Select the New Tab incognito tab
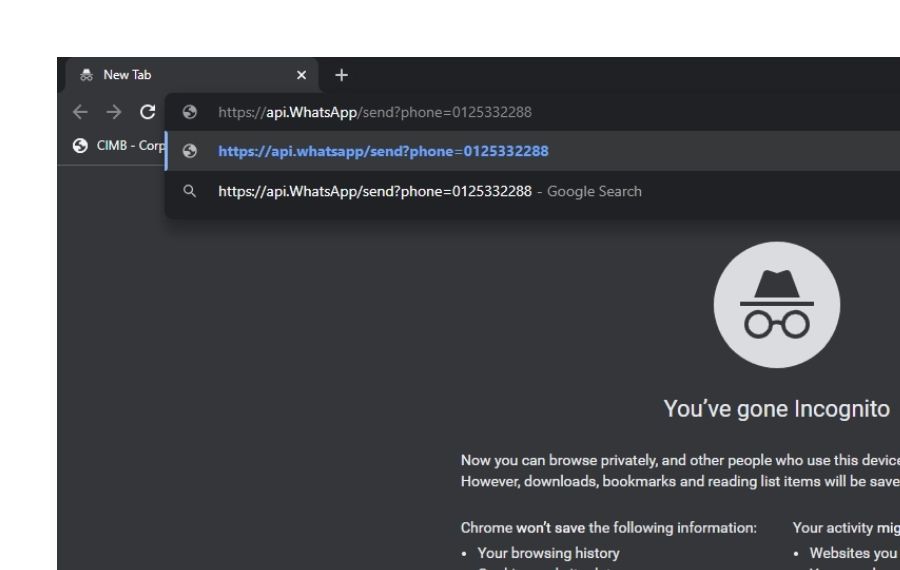Image resolution: width=900 pixels, height=570 pixels. (192, 75)
